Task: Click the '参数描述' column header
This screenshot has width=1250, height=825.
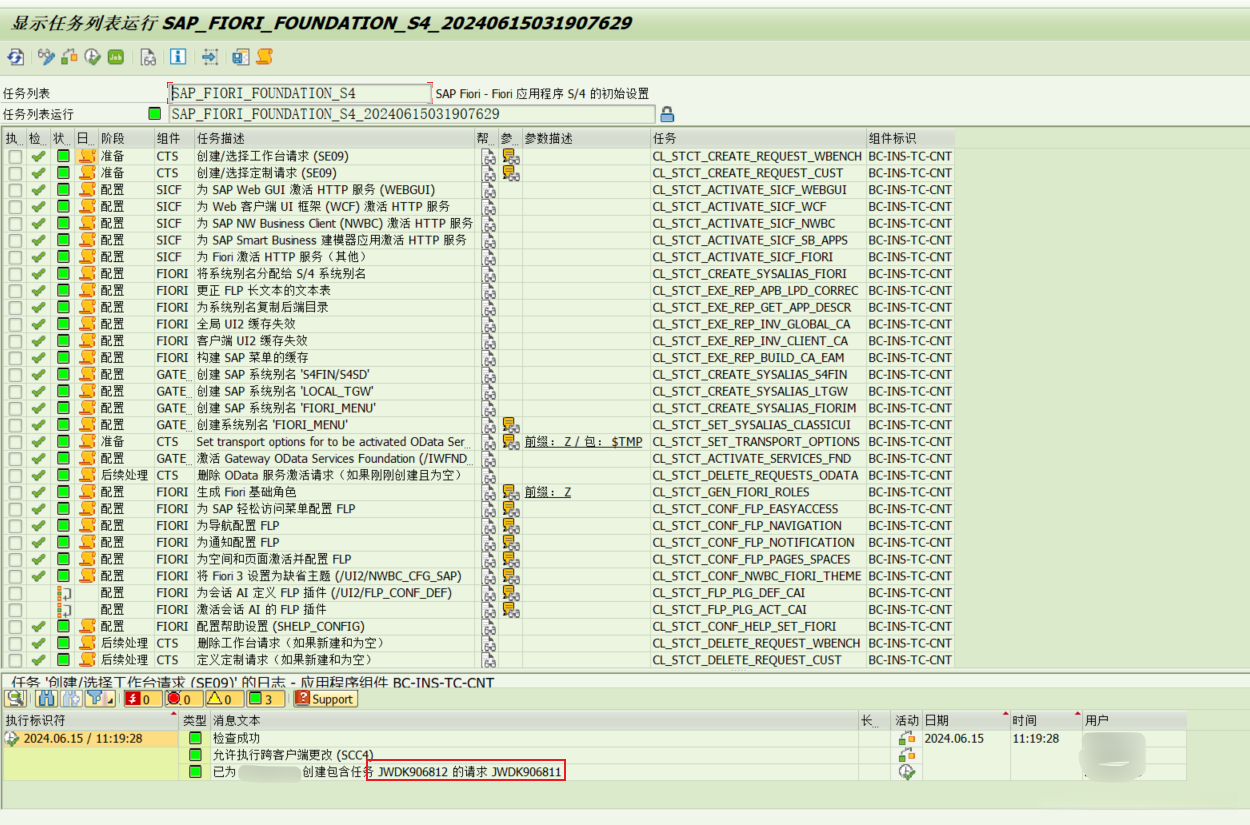Action: [586, 138]
